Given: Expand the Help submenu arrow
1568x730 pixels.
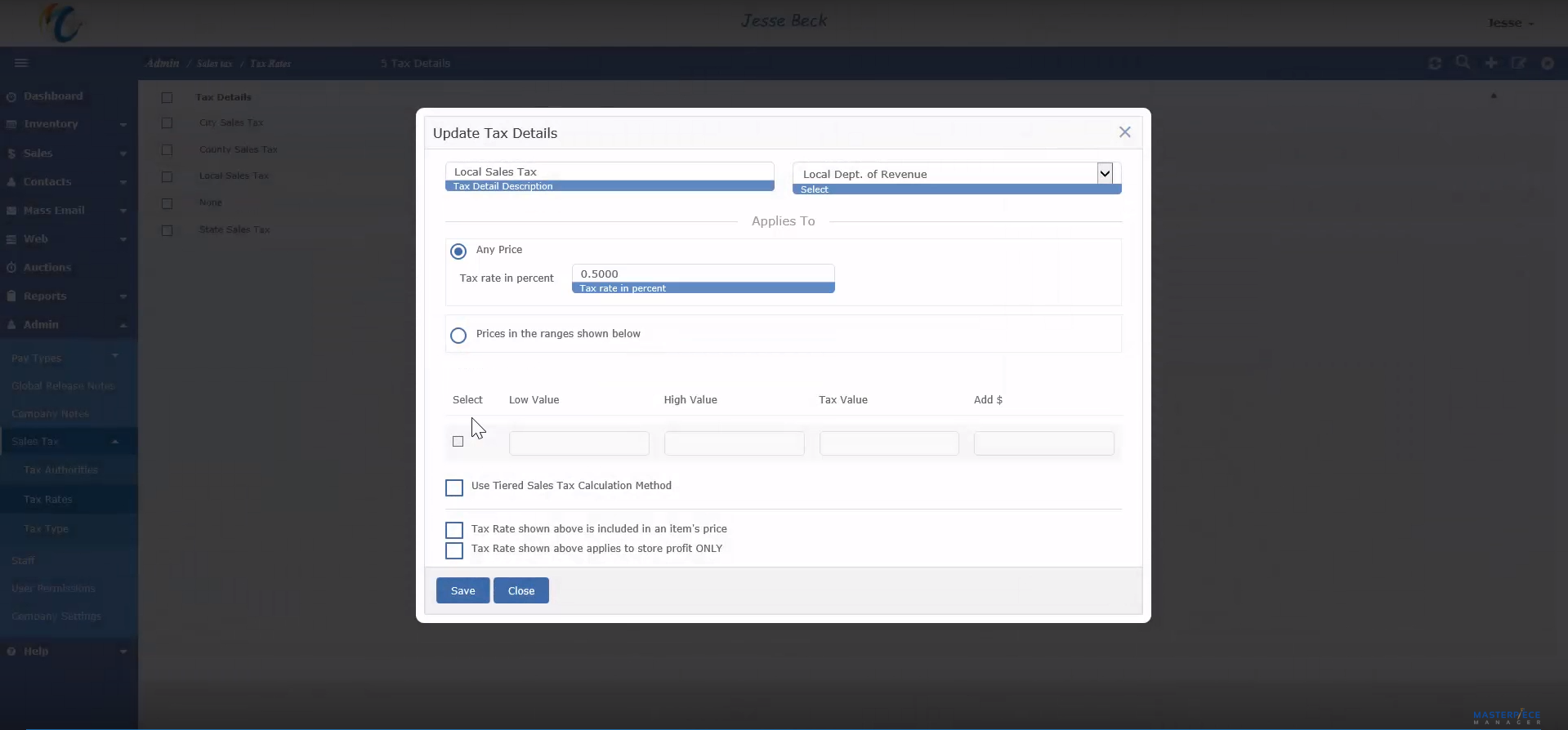Looking at the screenshot, I should point(123,652).
